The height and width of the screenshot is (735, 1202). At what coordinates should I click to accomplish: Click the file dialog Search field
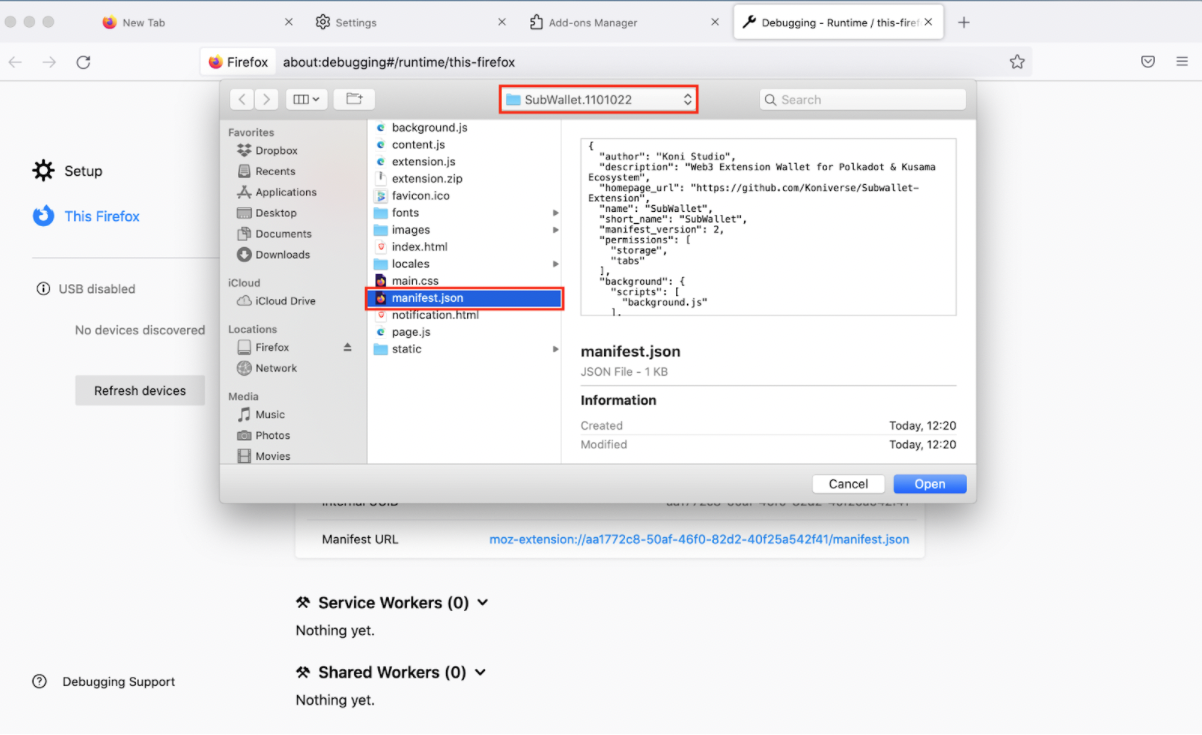coord(863,99)
